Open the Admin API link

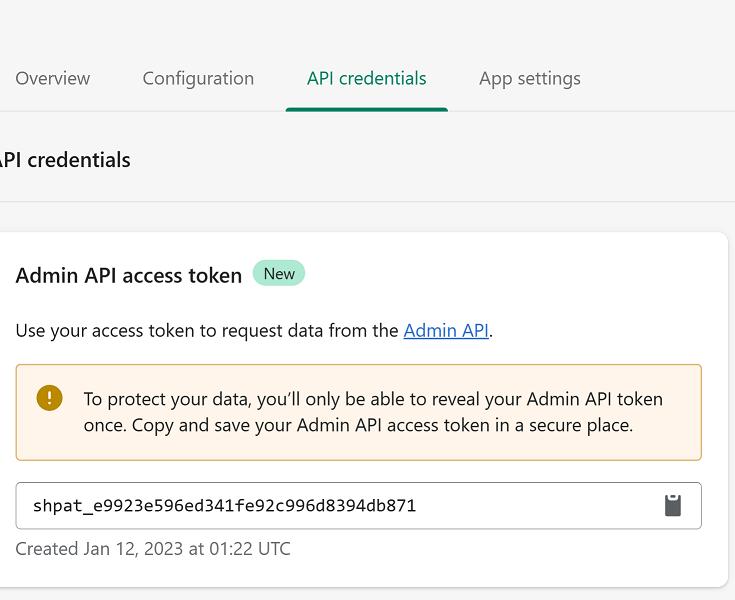pyautogui.click(x=446, y=331)
